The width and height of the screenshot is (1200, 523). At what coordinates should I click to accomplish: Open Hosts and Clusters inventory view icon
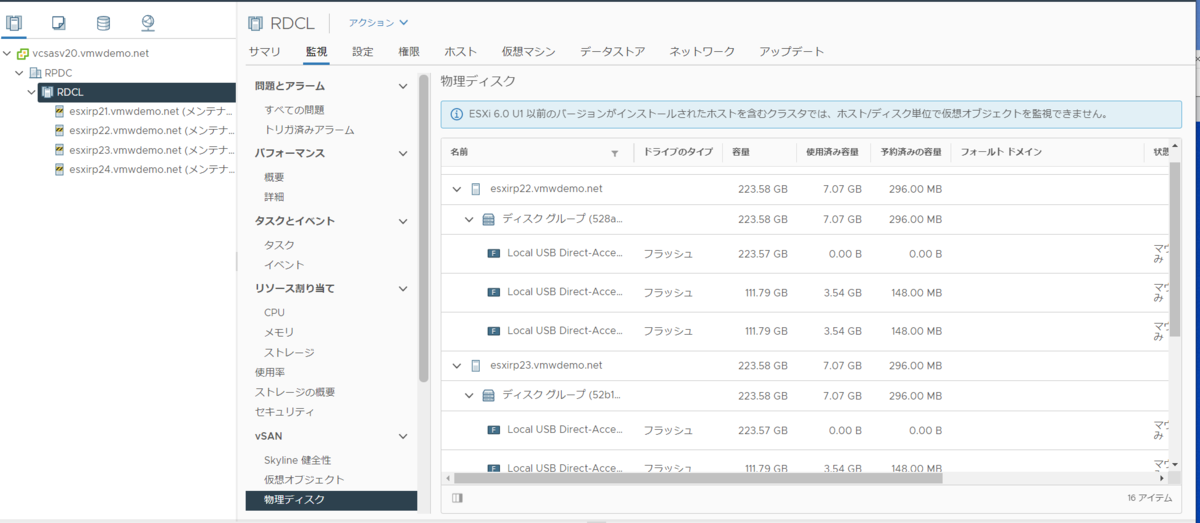point(14,22)
